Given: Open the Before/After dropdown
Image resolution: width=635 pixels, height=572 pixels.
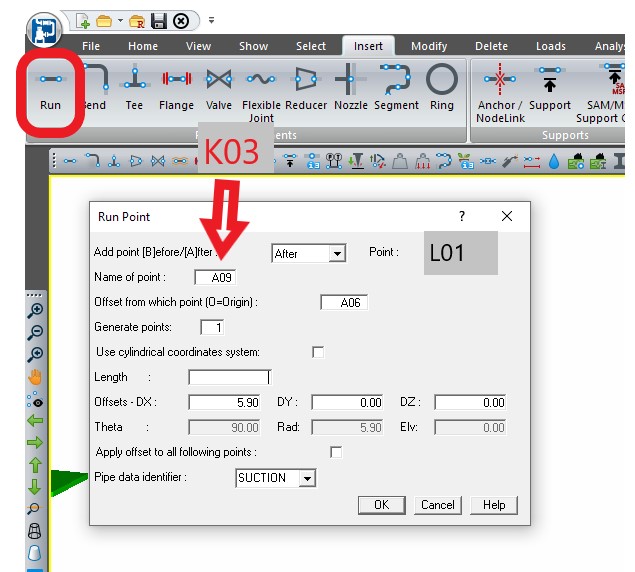Looking at the screenshot, I should click(337, 254).
